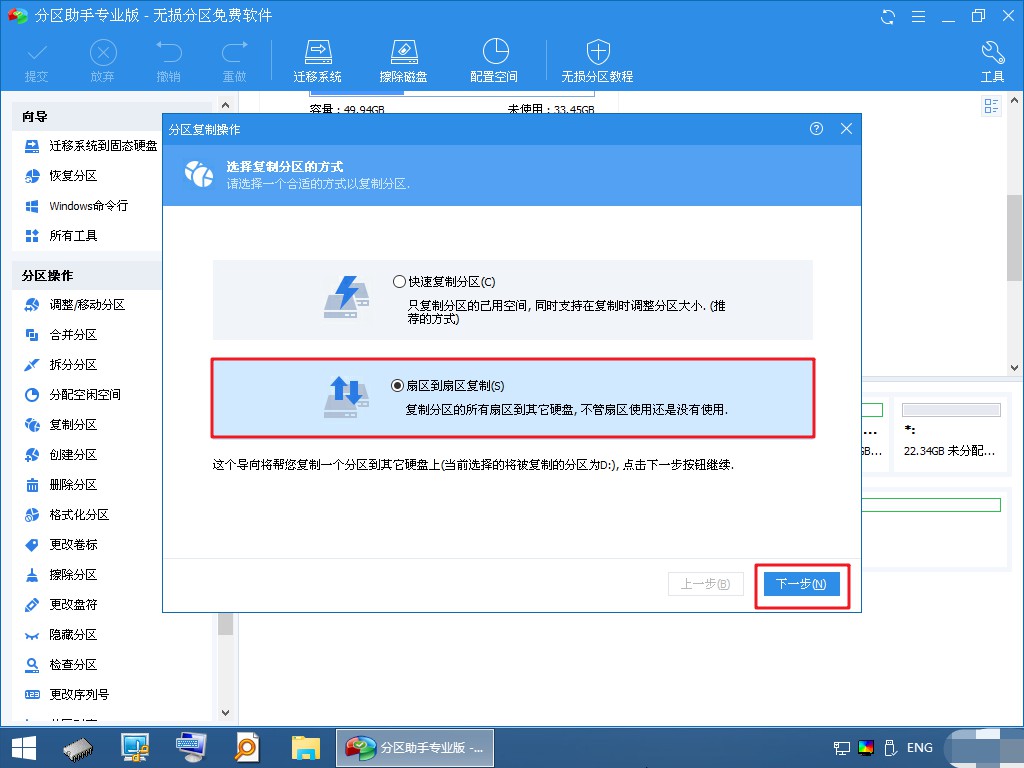The image size is (1024, 768).
Task: Collapse the 向导 section header
Action: (x=112, y=117)
